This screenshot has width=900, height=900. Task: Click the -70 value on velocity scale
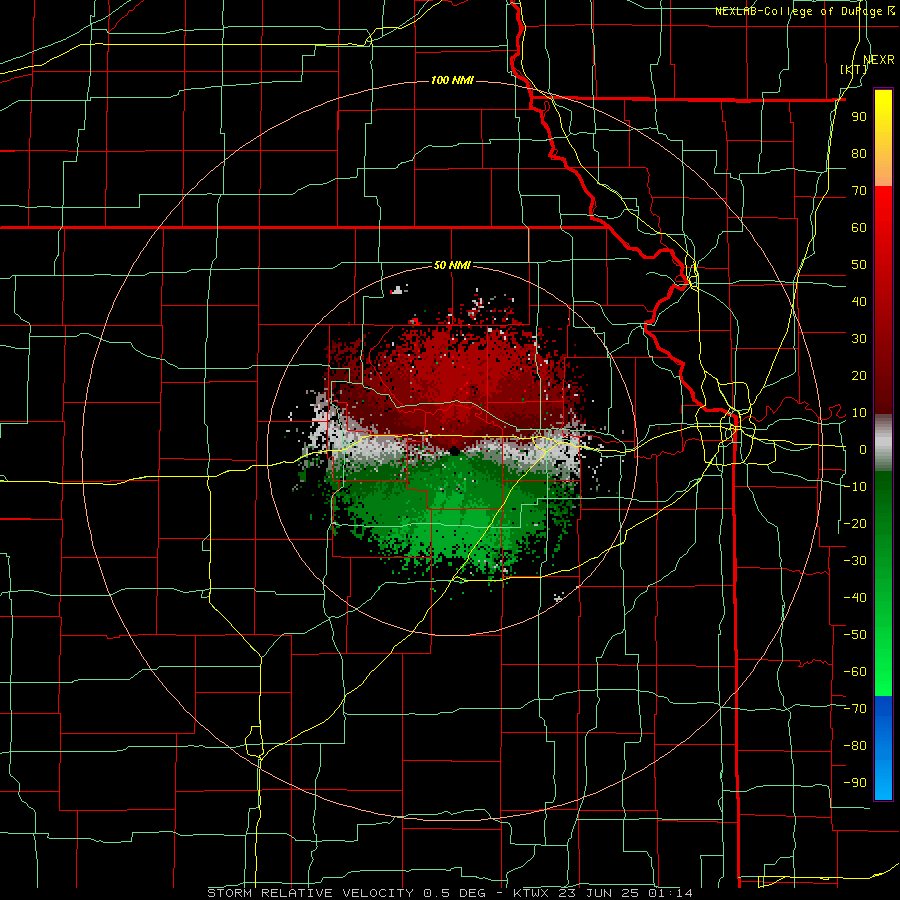[855, 709]
